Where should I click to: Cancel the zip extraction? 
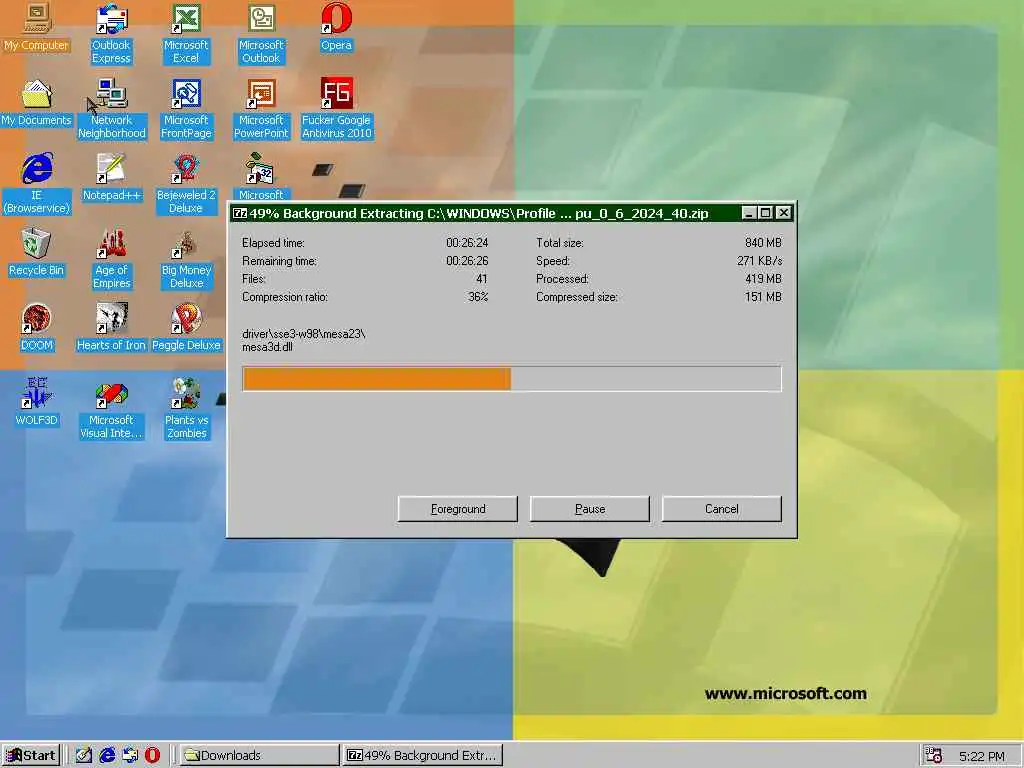coord(722,509)
